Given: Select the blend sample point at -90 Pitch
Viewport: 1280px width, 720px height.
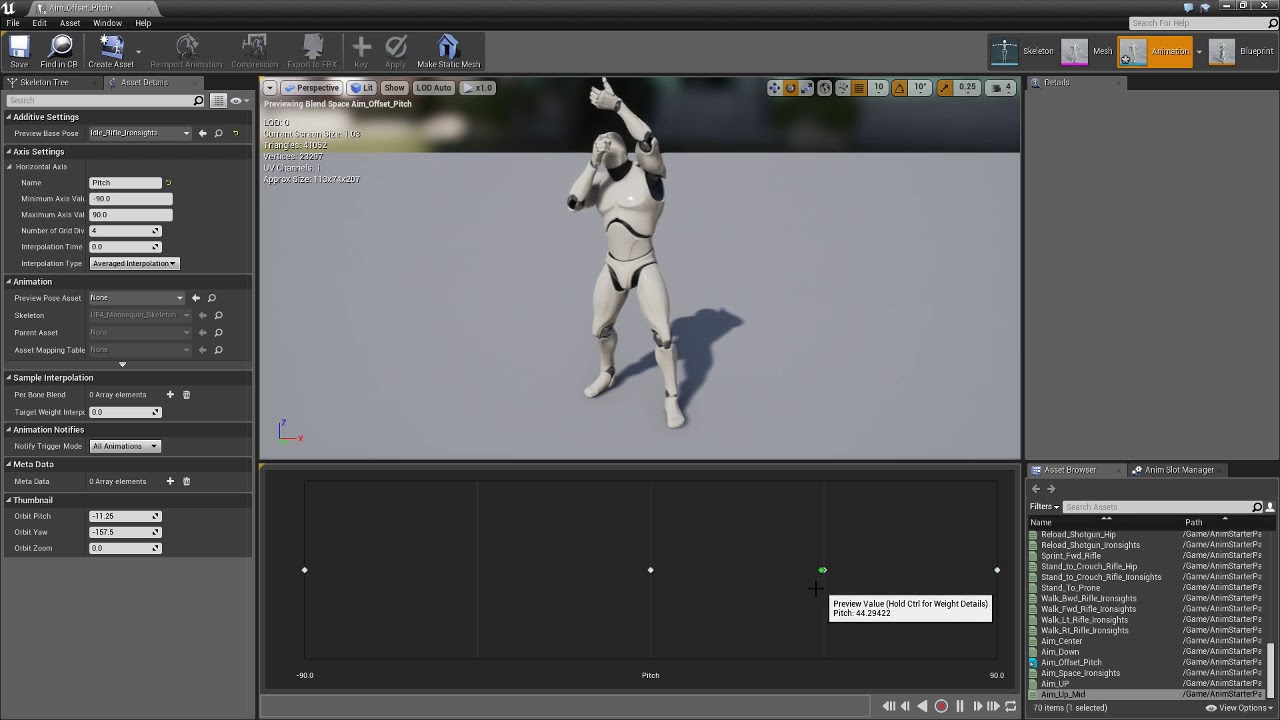Looking at the screenshot, I should point(305,571).
